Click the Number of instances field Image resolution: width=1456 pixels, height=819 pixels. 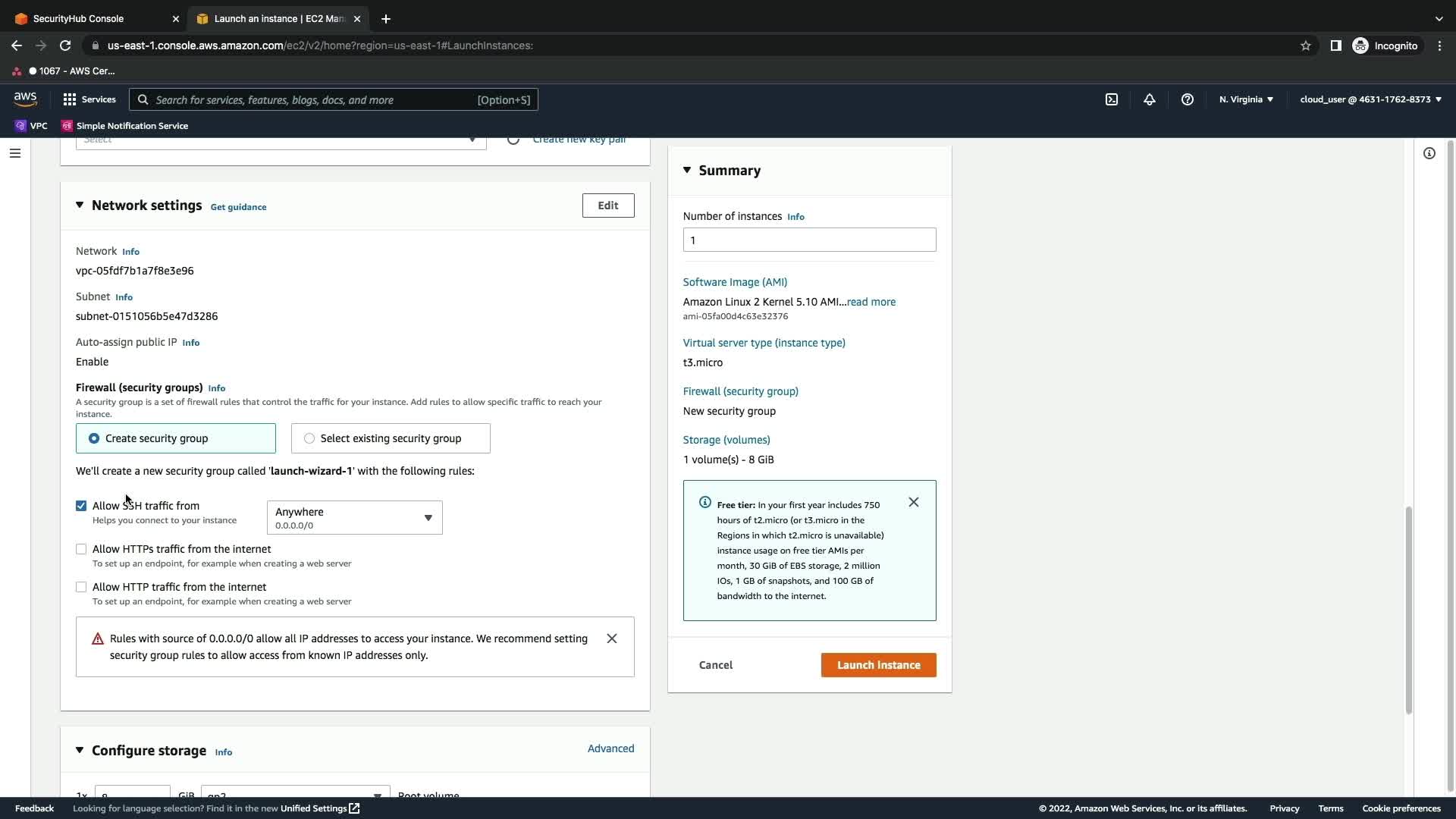coord(809,240)
